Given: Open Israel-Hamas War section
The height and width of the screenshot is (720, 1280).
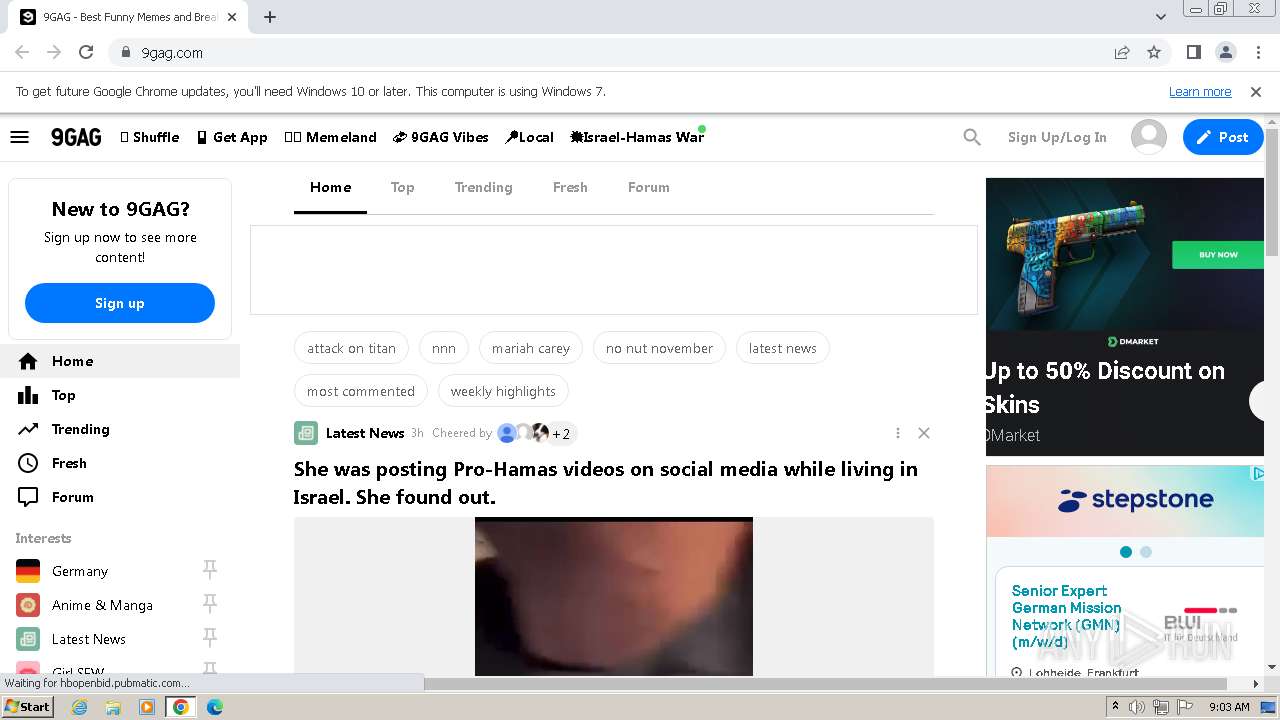Looking at the screenshot, I should (x=637, y=137).
